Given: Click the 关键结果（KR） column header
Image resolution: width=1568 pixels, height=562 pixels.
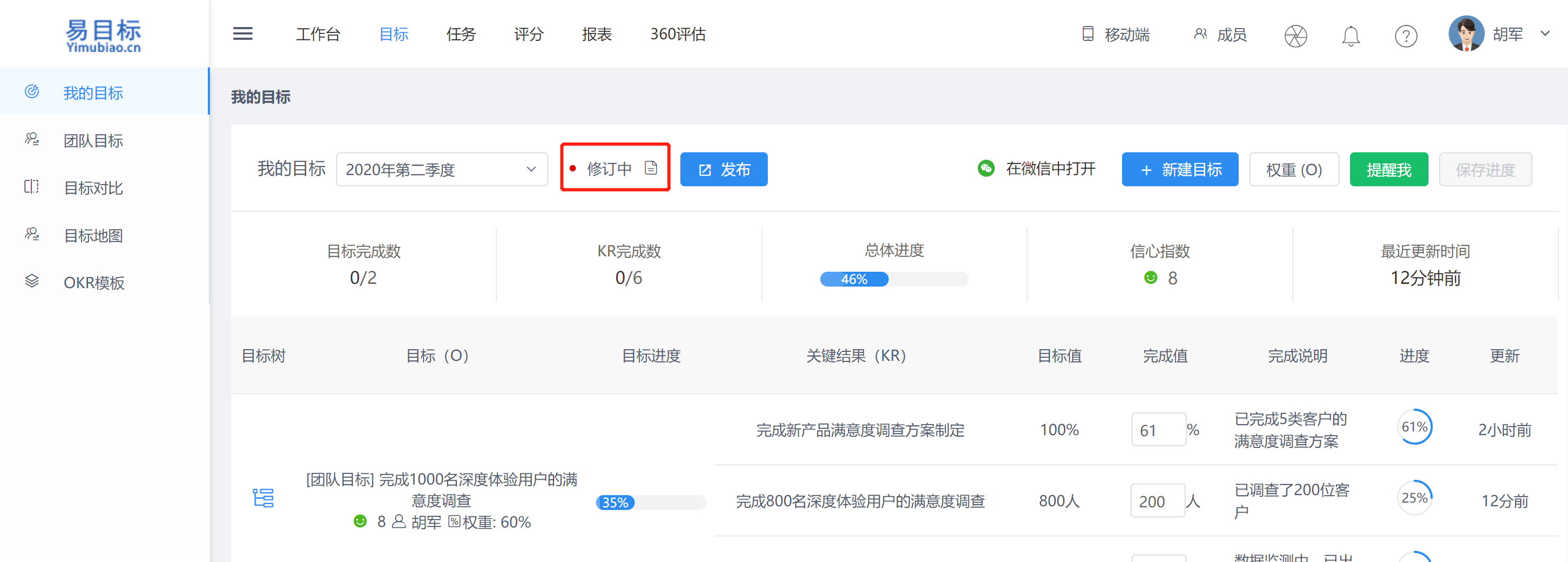Looking at the screenshot, I should [x=856, y=355].
